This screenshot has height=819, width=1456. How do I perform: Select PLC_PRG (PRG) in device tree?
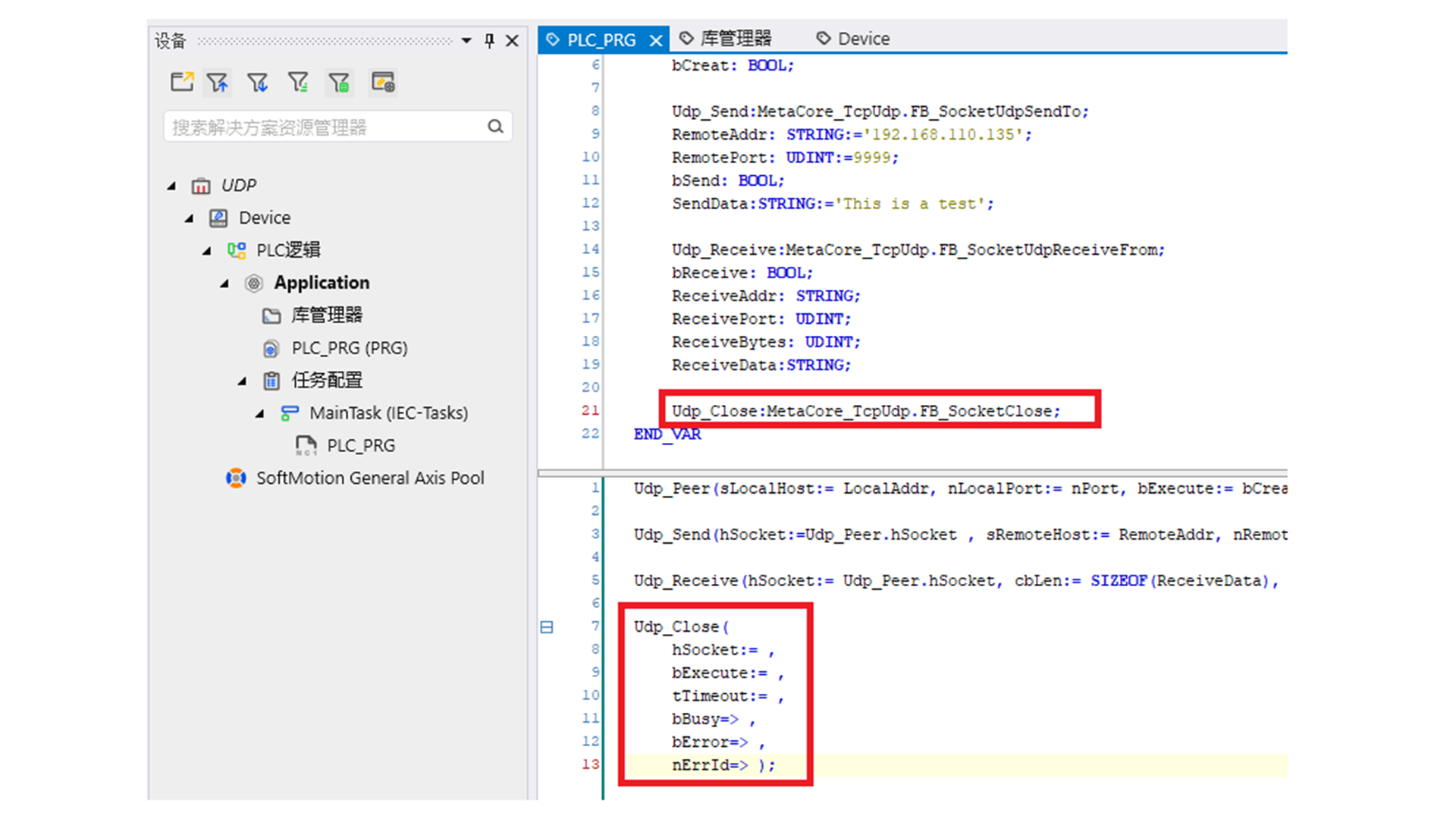(349, 348)
